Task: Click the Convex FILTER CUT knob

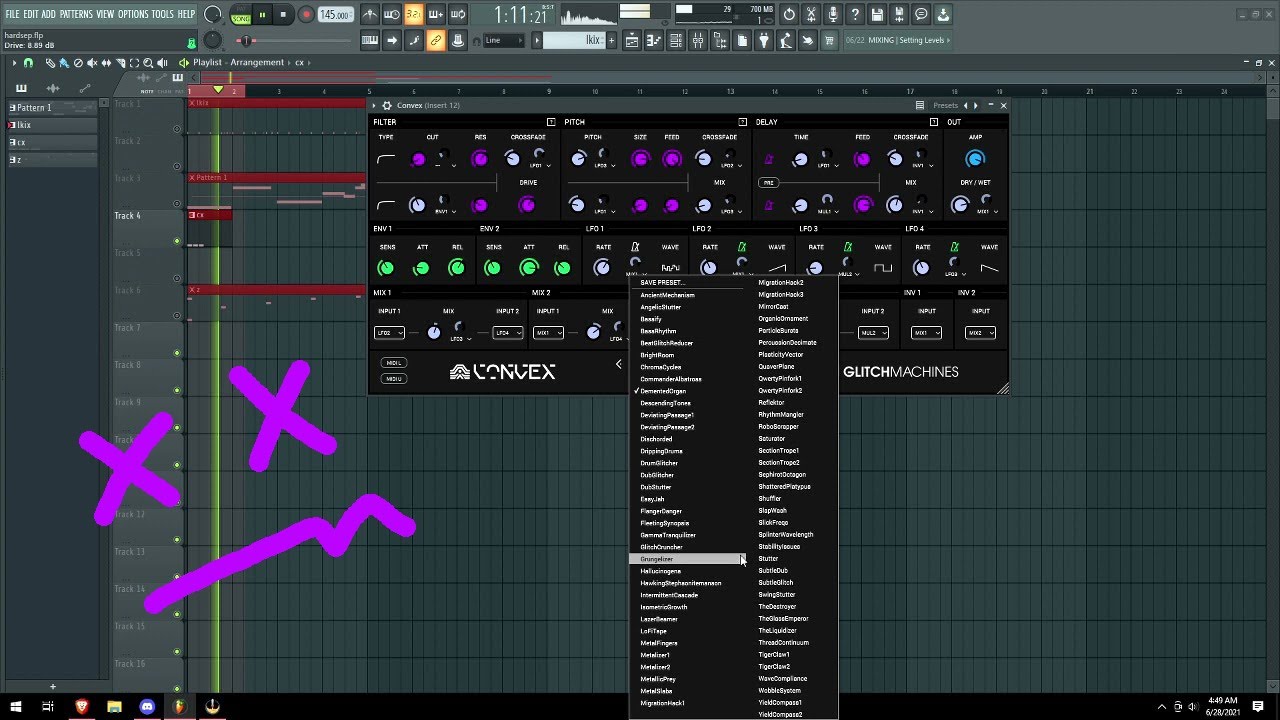Action: pyautogui.click(x=418, y=159)
